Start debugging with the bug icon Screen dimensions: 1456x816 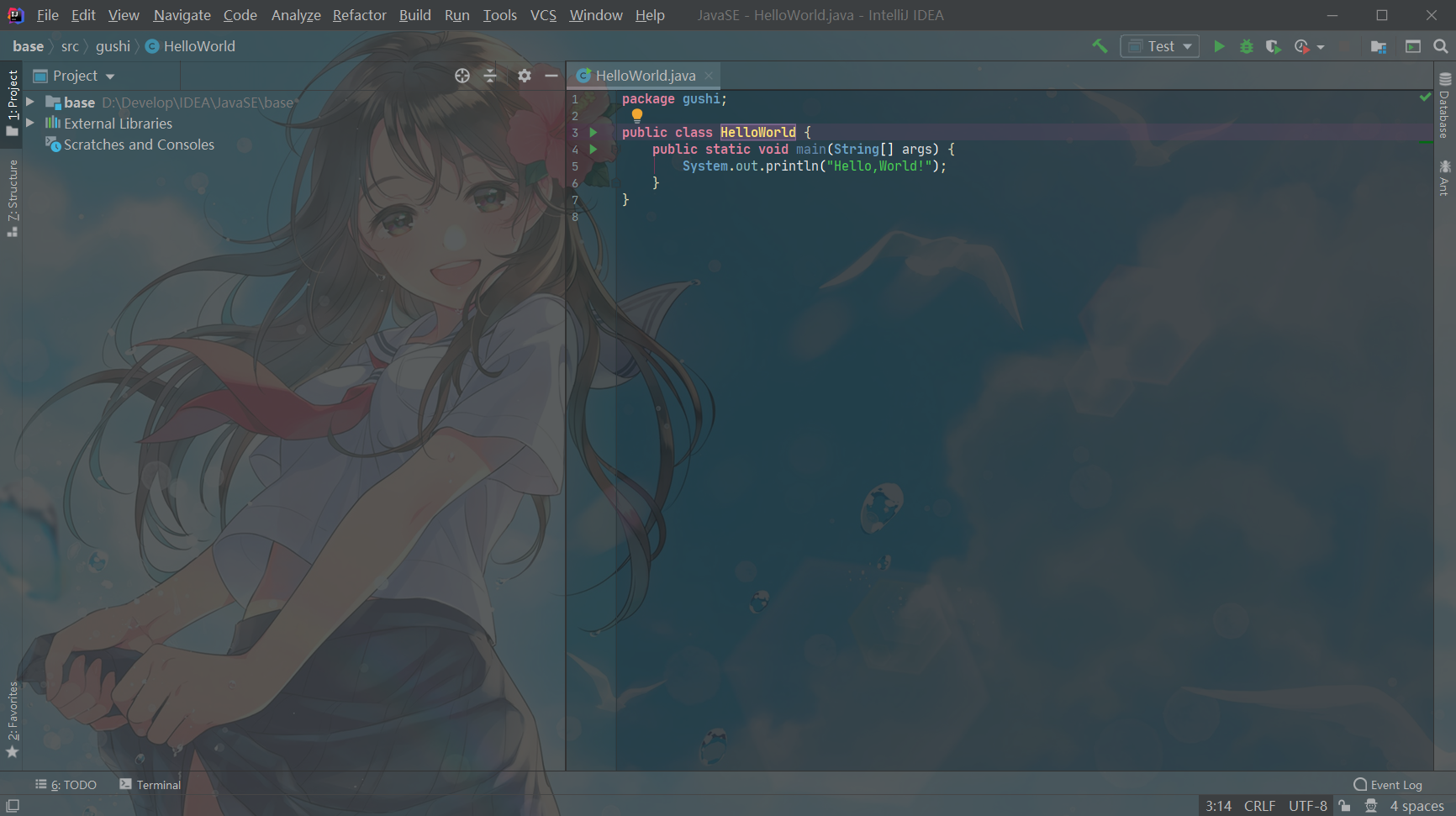pos(1247,46)
